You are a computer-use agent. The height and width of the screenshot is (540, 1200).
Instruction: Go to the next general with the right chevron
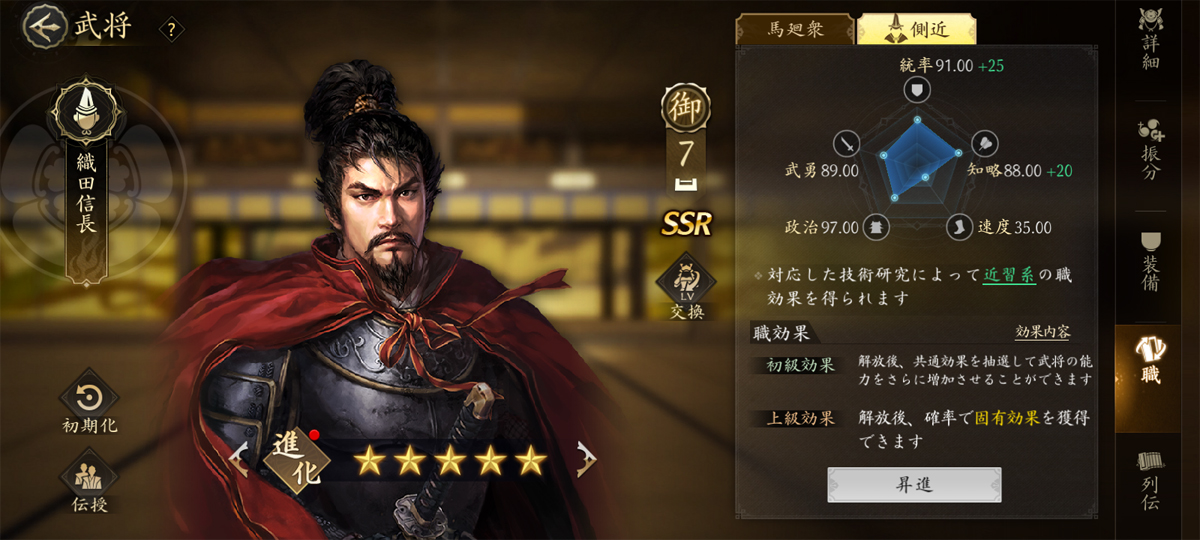(586, 459)
